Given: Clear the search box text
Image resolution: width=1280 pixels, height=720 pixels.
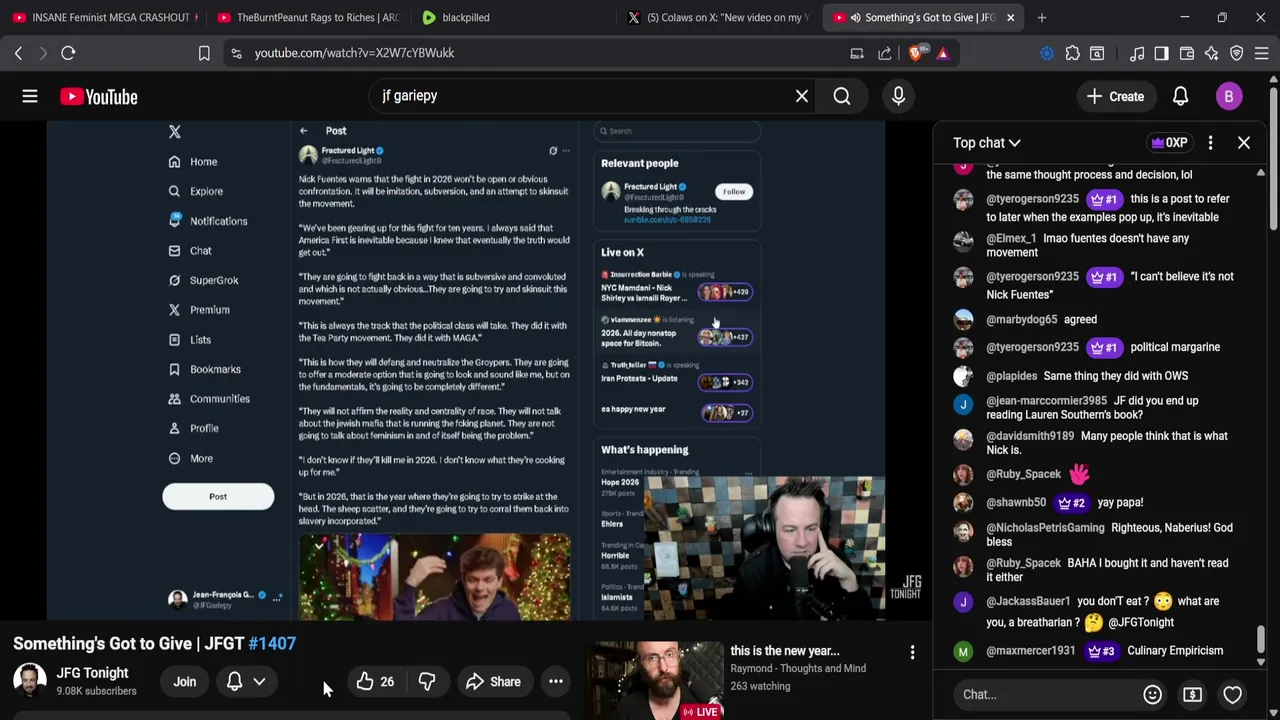Looking at the screenshot, I should tap(801, 96).
